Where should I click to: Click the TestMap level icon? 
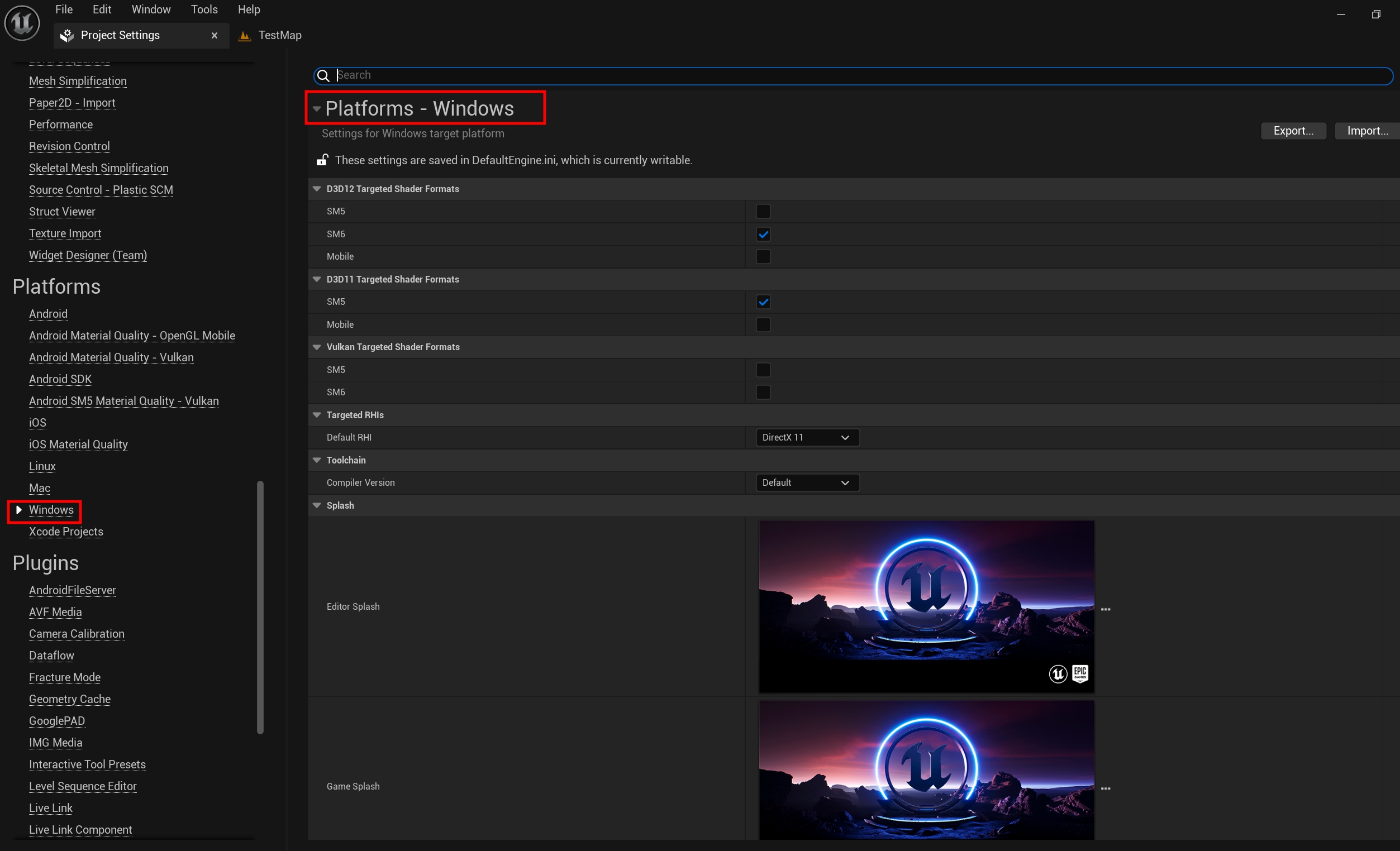coord(244,36)
